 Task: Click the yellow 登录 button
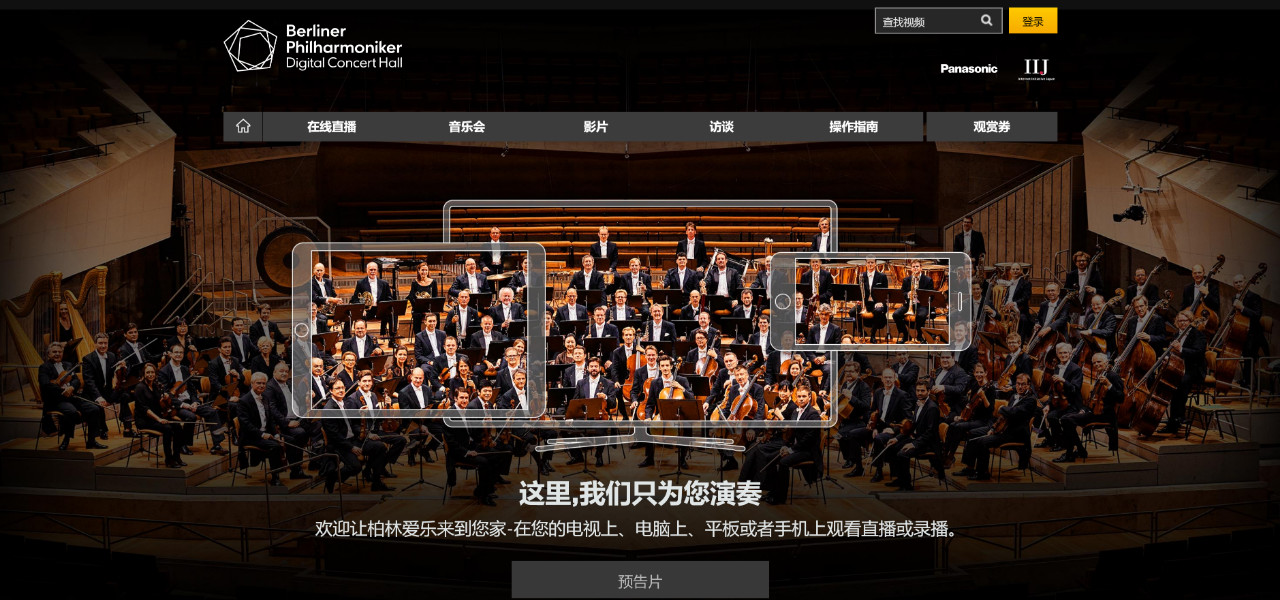[x=1033, y=21]
